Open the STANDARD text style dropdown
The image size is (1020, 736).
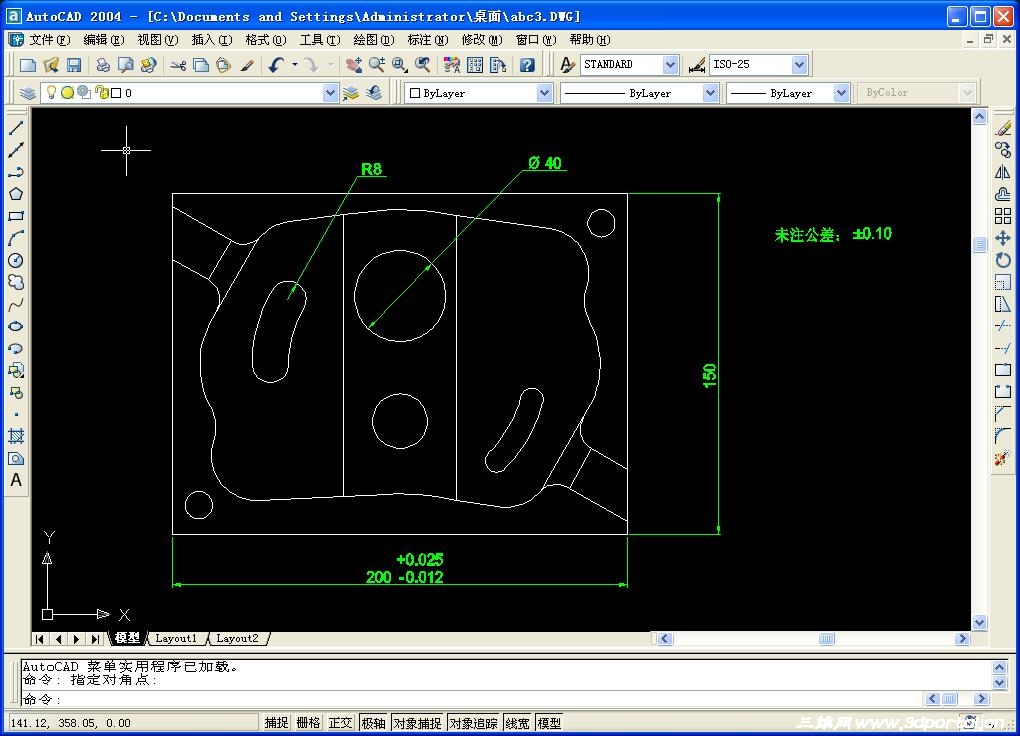[670, 64]
